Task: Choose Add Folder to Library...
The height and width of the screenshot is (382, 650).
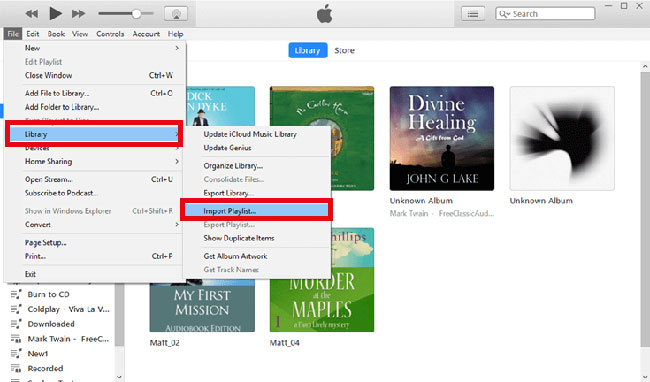Action: click(x=95, y=107)
